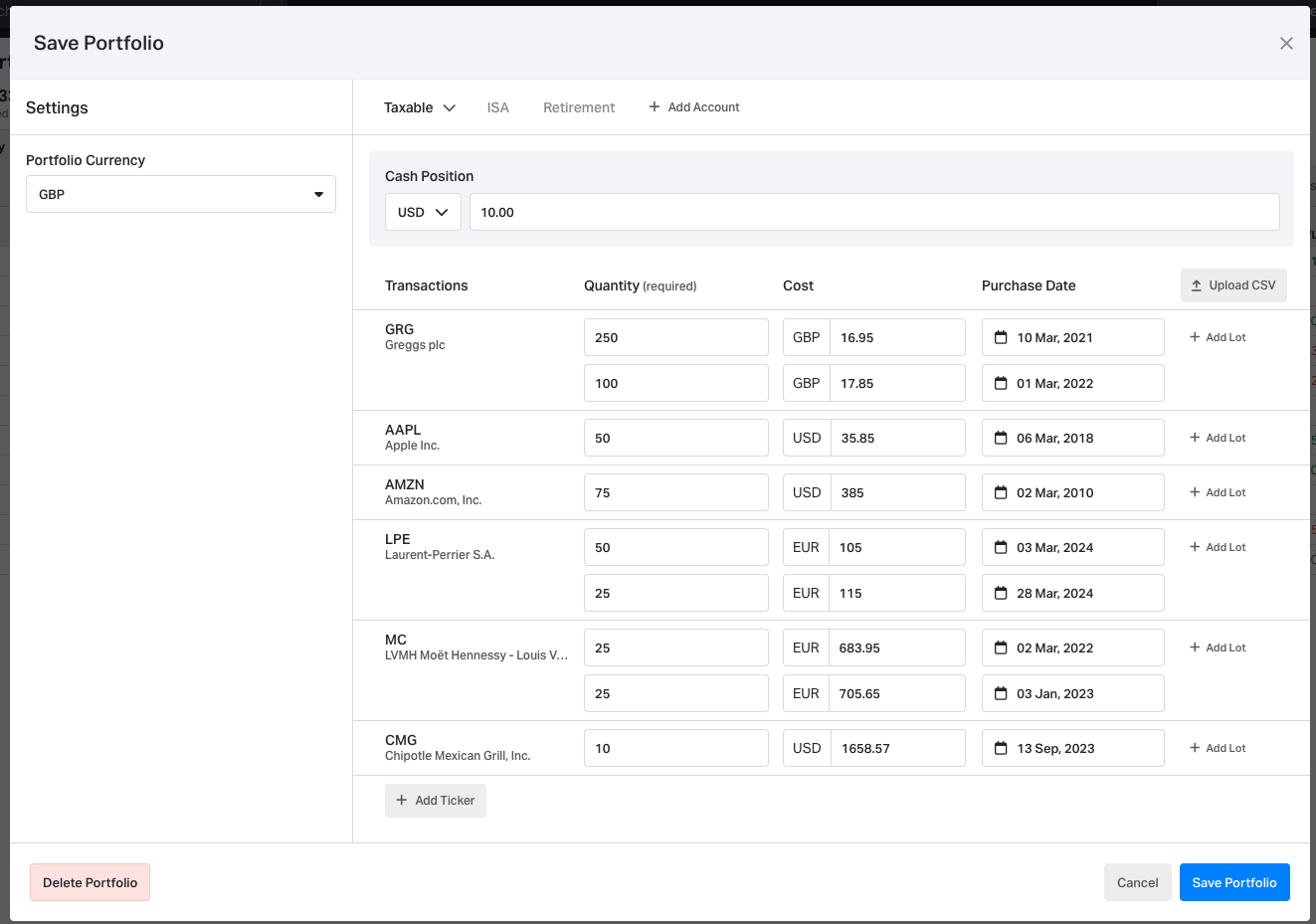Click the CMG quantity field 10

pos(676,748)
